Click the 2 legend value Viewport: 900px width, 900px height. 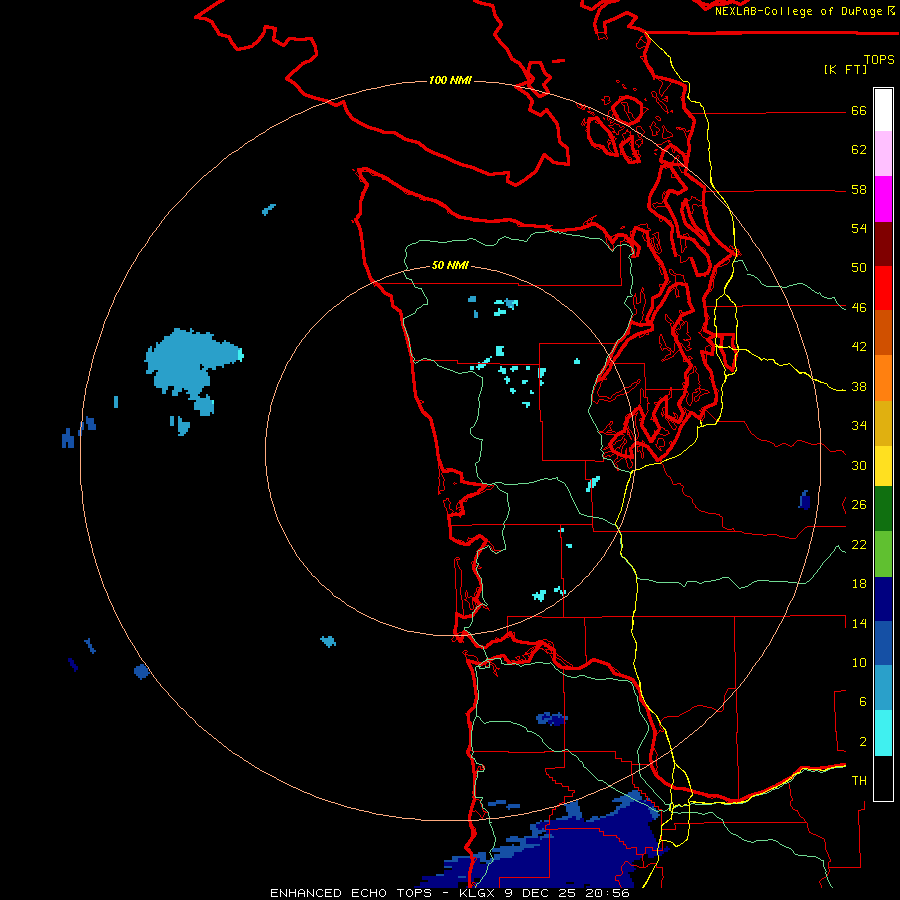click(862, 742)
